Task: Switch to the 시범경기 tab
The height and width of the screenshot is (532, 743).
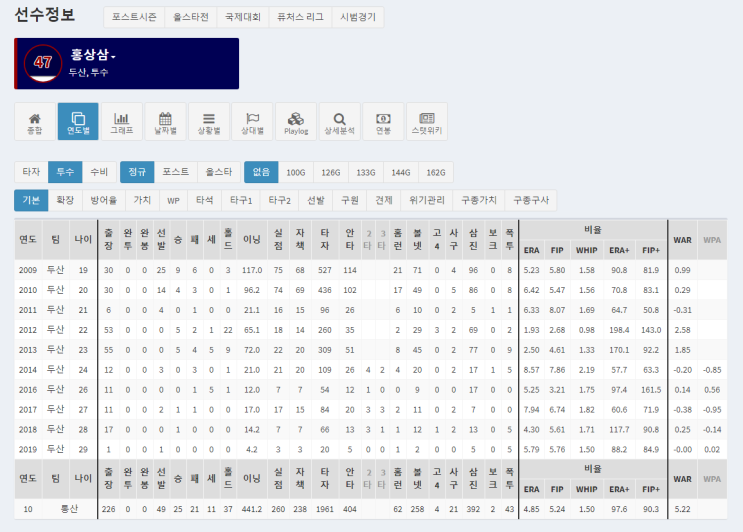Action: (x=358, y=17)
